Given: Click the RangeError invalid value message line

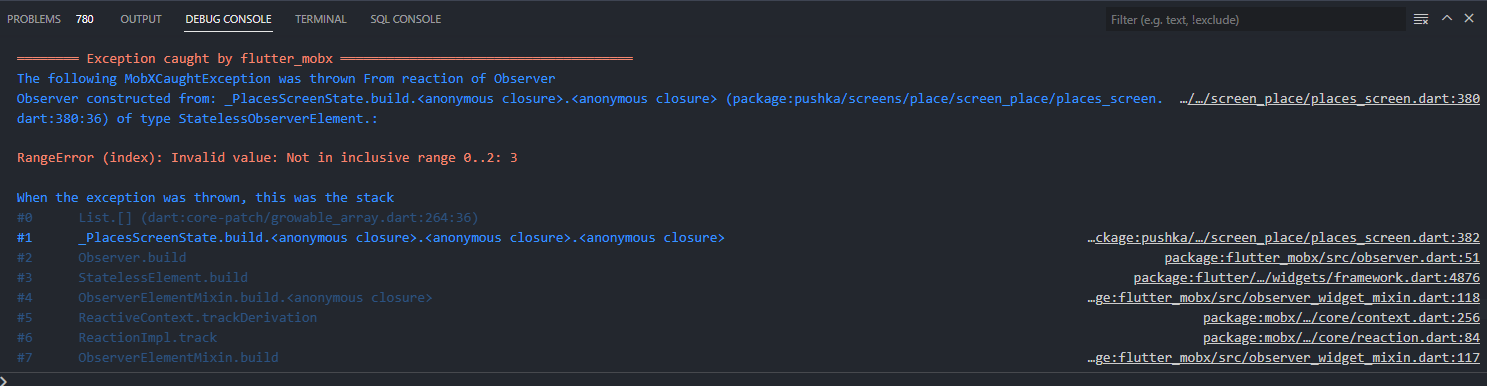Looking at the screenshot, I should (x=267, y=158).
